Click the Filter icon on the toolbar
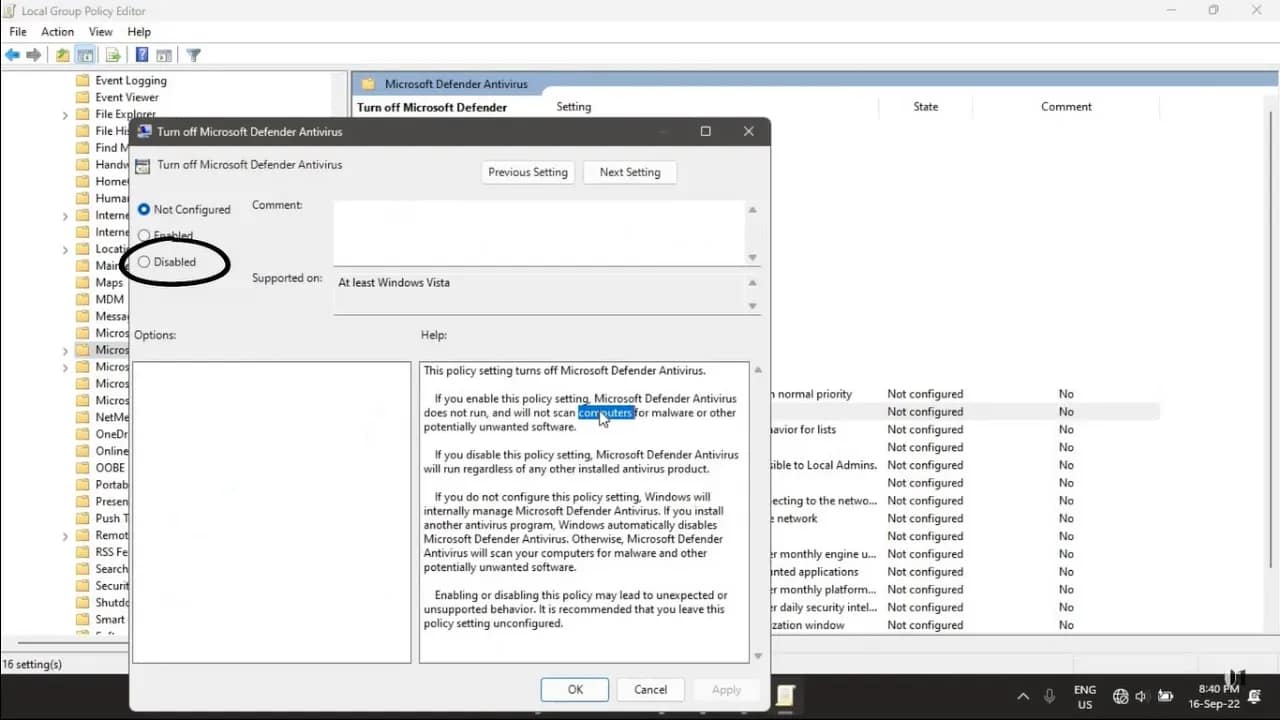This screenshot has height=720, width=1280. [193, 54]
